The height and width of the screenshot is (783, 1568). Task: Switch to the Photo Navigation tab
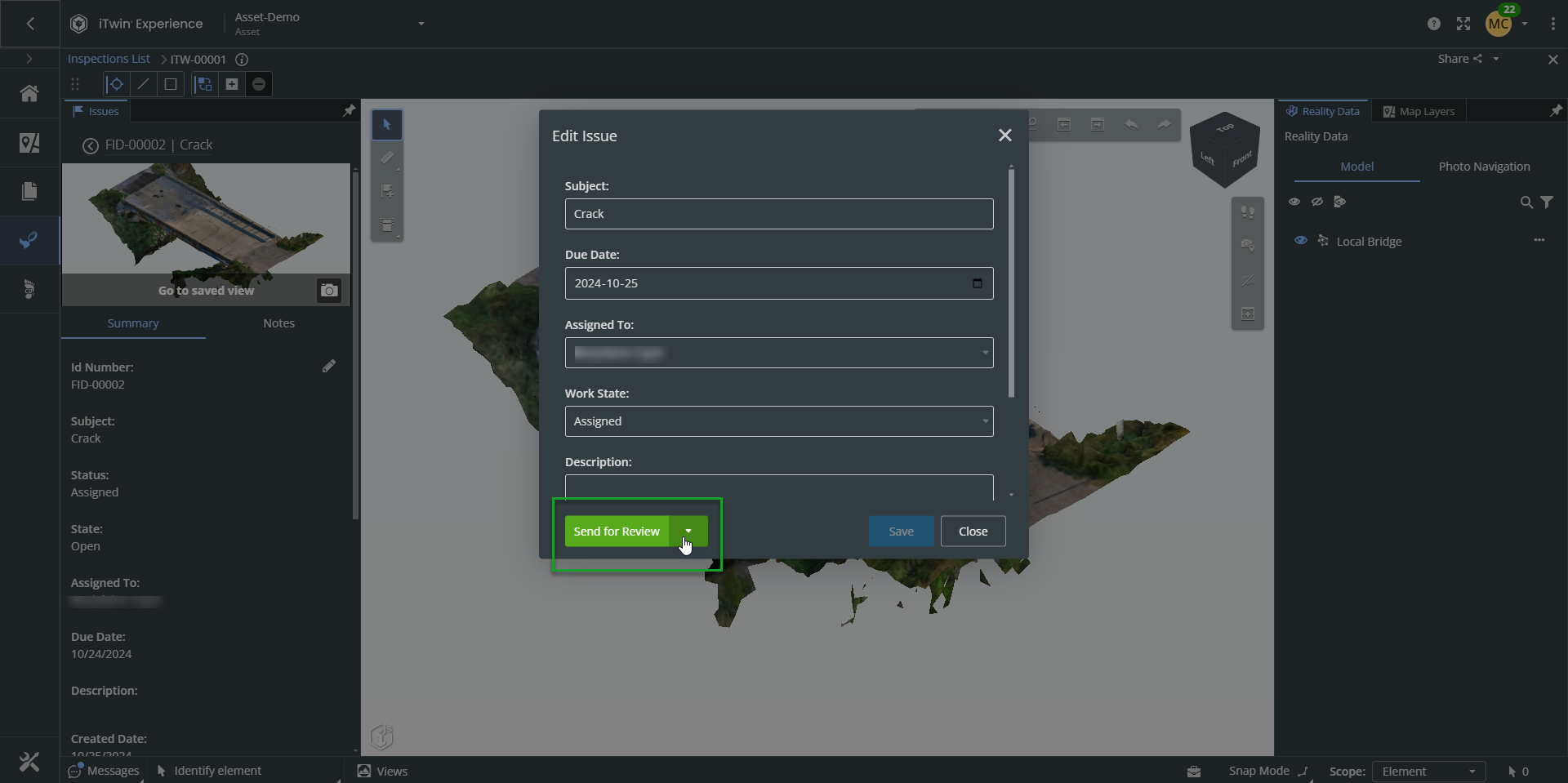click(1484, 167)
